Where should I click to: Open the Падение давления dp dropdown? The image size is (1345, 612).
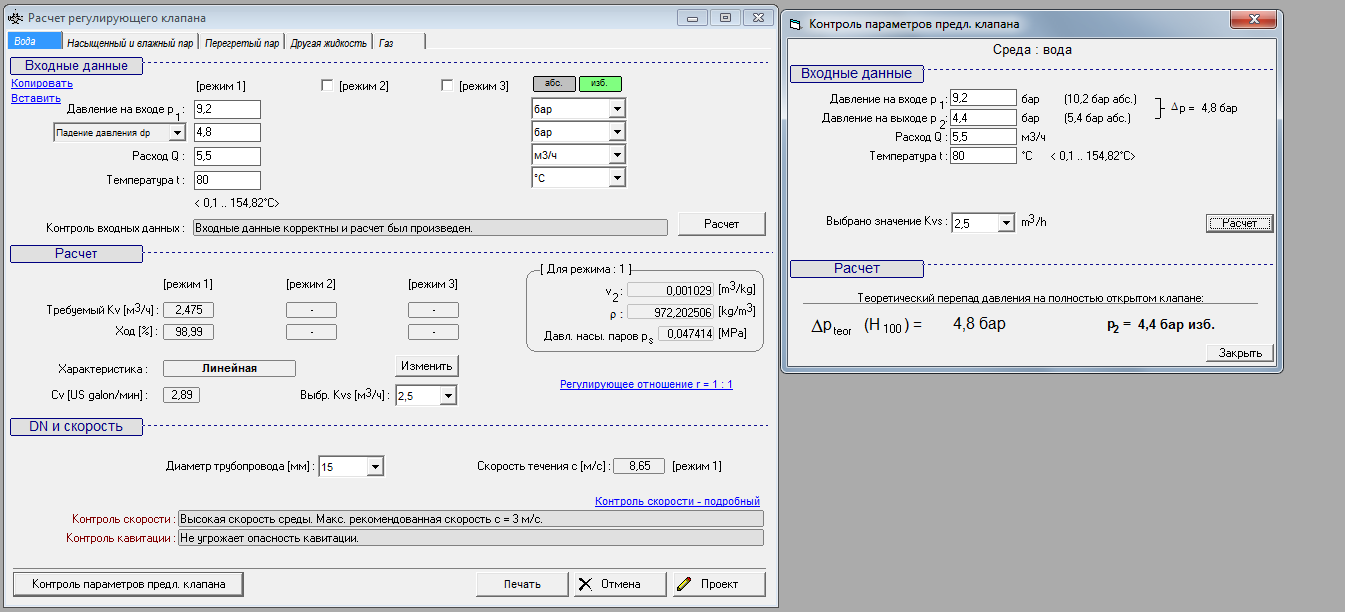(x=177, y=132)
